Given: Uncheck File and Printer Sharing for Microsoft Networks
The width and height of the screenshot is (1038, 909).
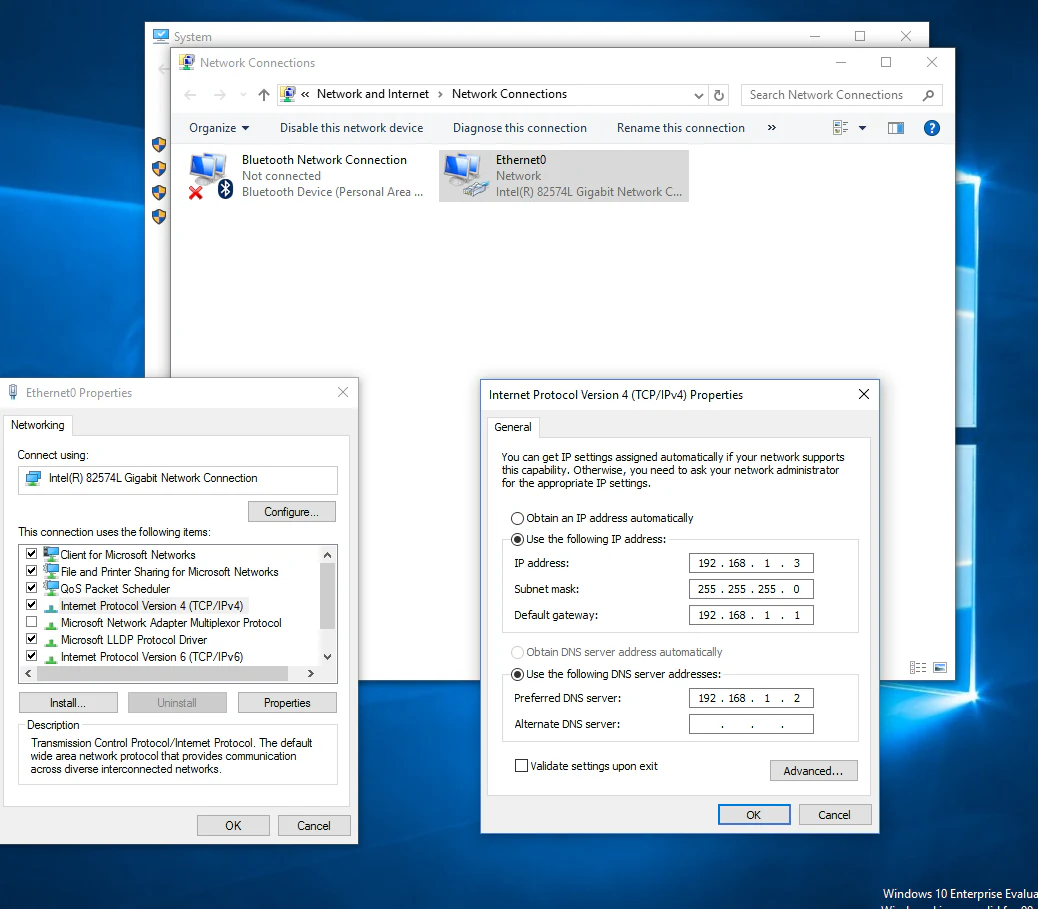Looking at the screenshot, I should (31, 570).
